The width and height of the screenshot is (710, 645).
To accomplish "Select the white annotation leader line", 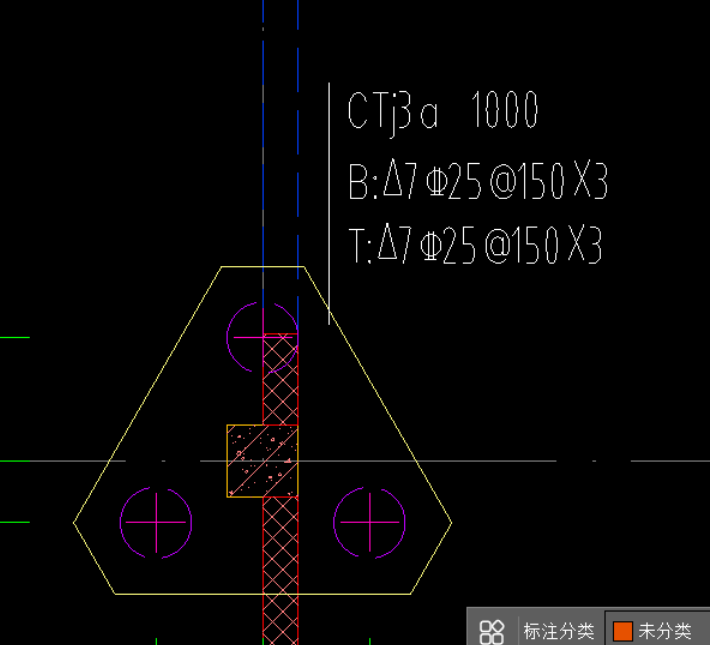I will 329,203.
